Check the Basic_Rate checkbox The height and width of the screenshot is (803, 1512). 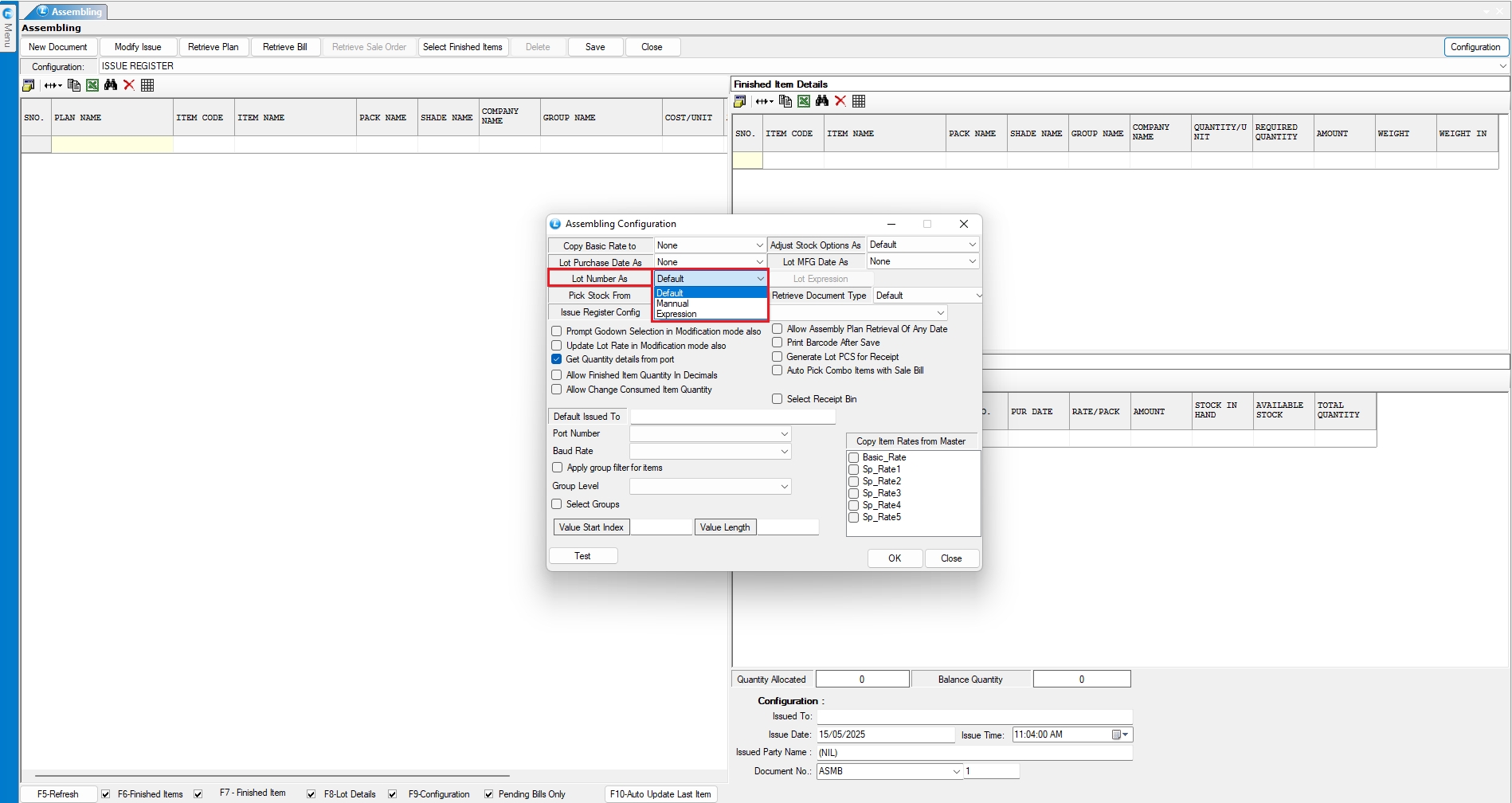point(854,457)
